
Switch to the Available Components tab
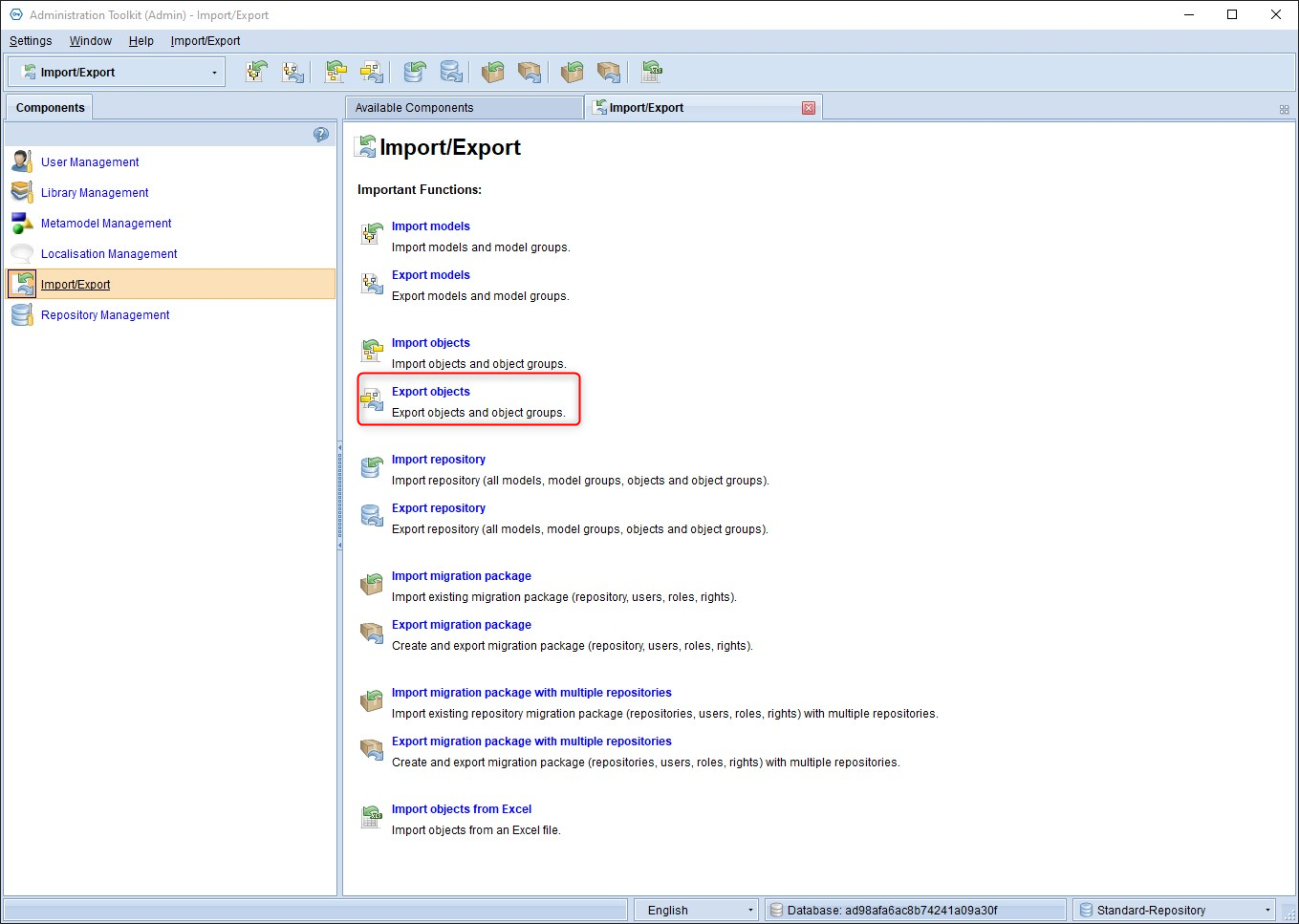464,108
